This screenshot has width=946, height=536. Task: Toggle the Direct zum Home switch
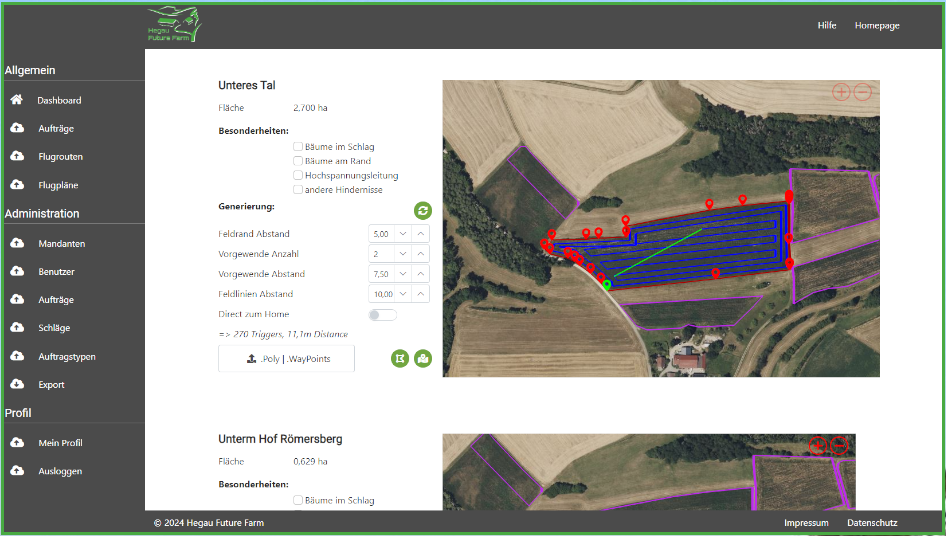tap(382, 315)
